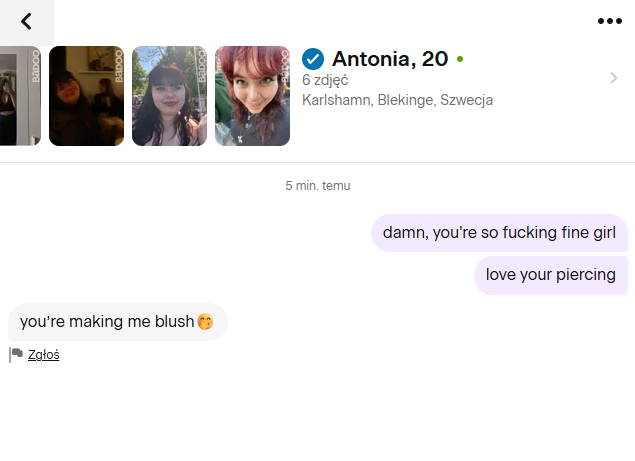
Task: Open the three-dot more options menu
Action: click(x=609, y=21)
